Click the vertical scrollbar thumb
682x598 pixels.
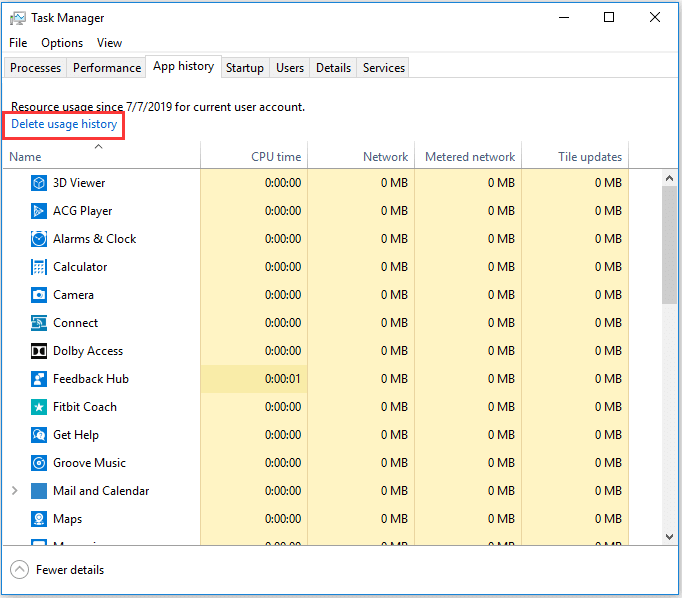[669, 245]
